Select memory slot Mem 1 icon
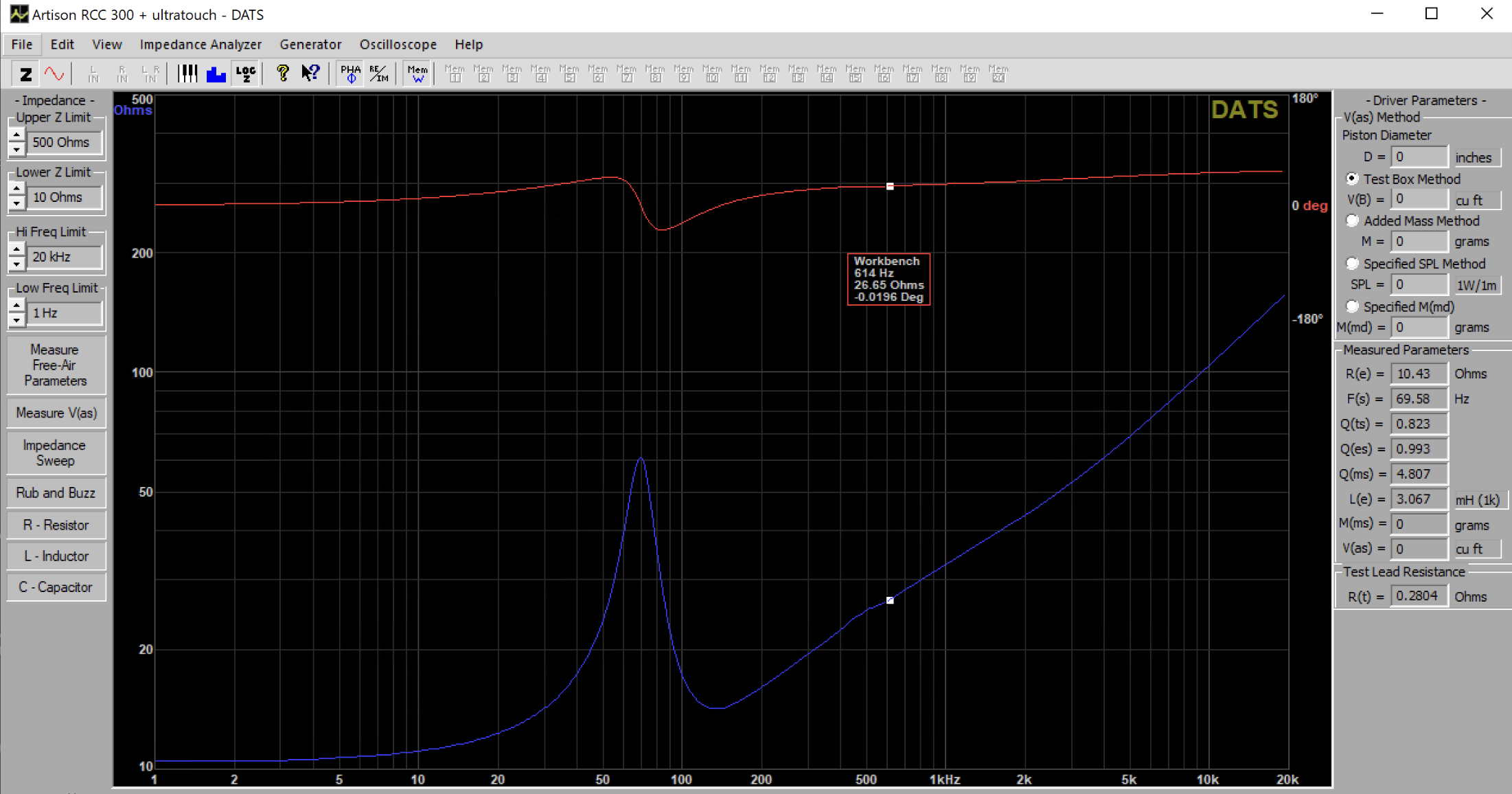 (x=455, y=73)
